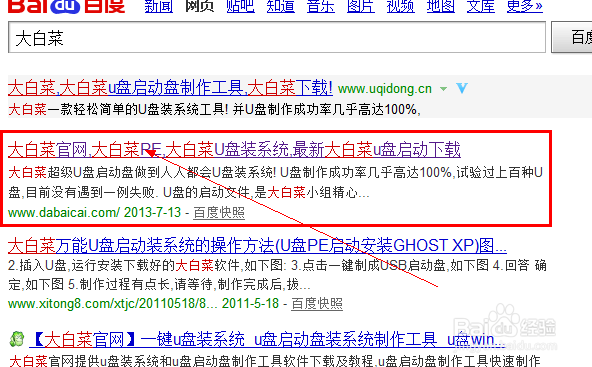Viewport: 592px width, 367px height.
Task: Open the 贴吧 tab
Action: coord(240,6)
